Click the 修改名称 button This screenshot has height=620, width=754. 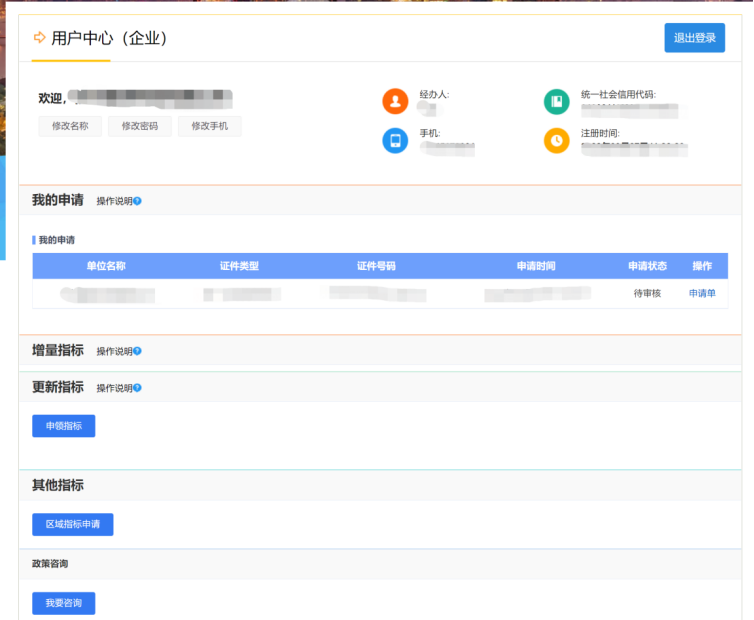pos(70,126)
